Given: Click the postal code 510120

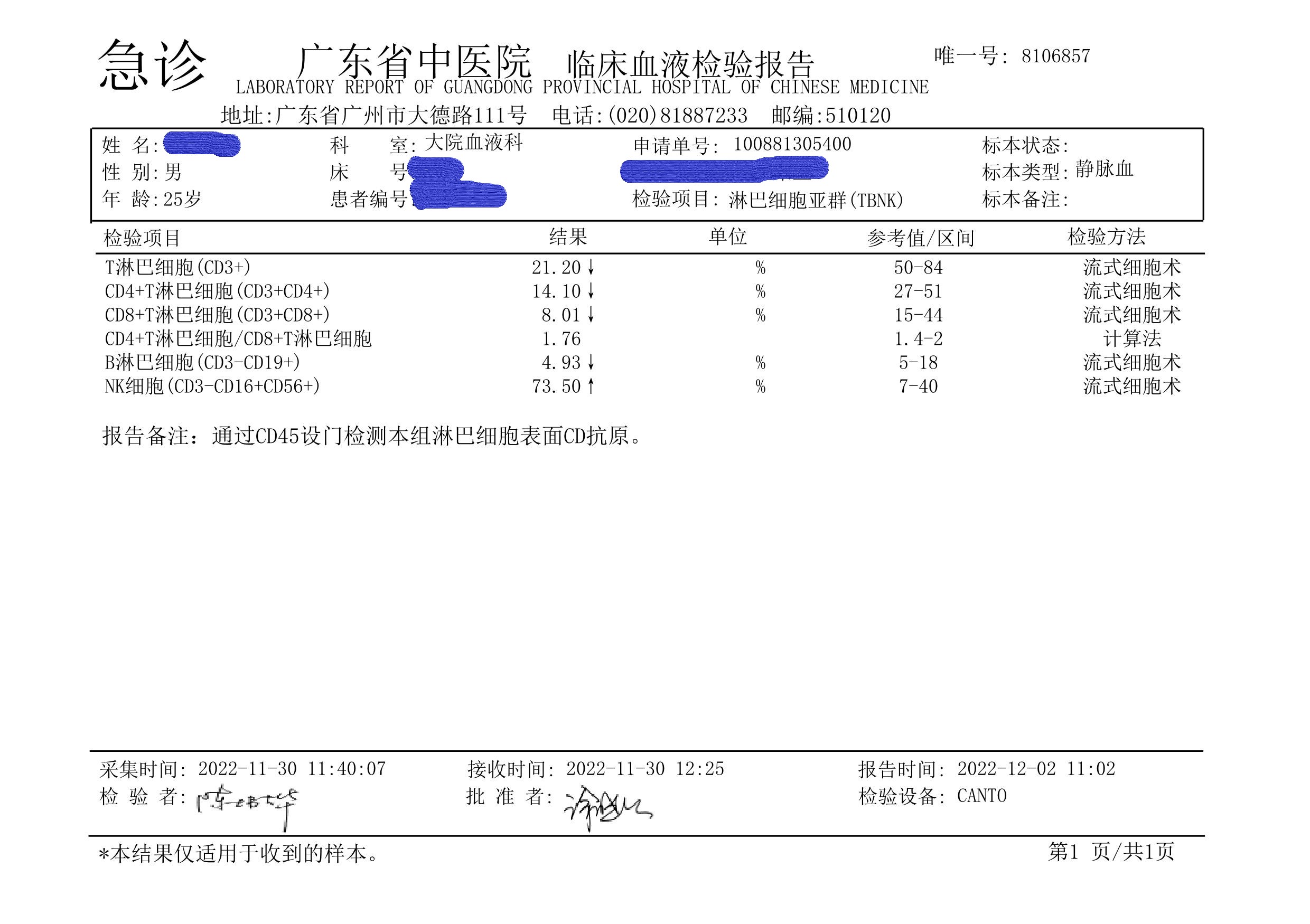Looking at the screenshot, I should (x=858, y=116).
